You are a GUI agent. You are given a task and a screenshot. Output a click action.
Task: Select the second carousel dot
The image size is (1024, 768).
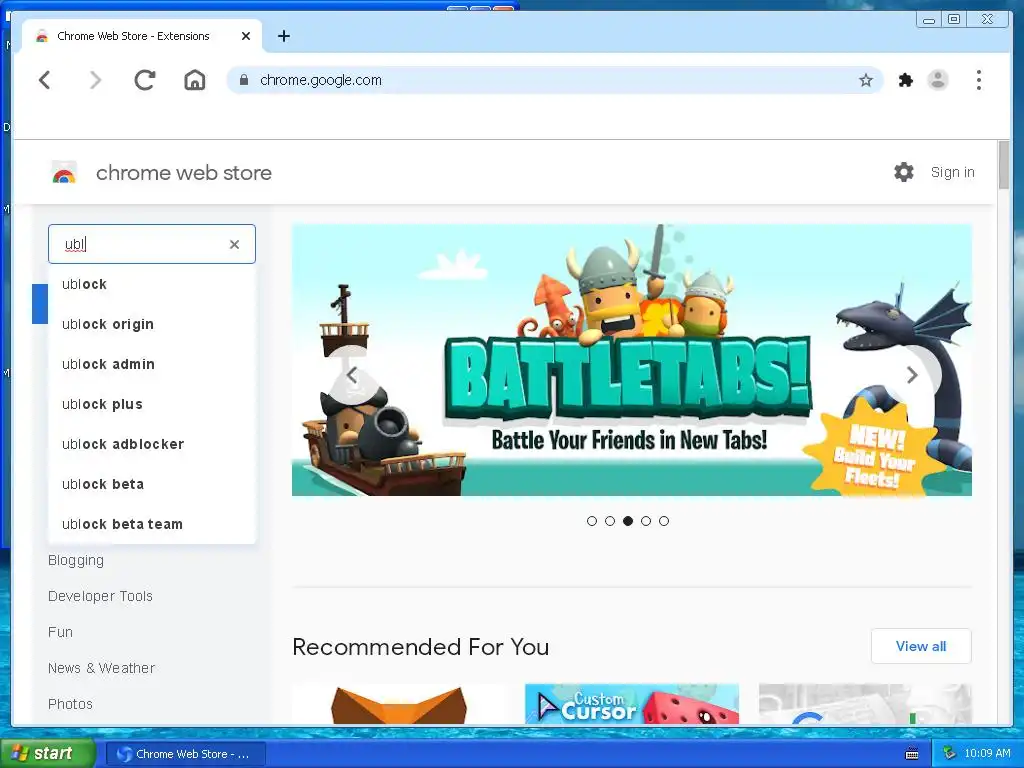point(610,520)
